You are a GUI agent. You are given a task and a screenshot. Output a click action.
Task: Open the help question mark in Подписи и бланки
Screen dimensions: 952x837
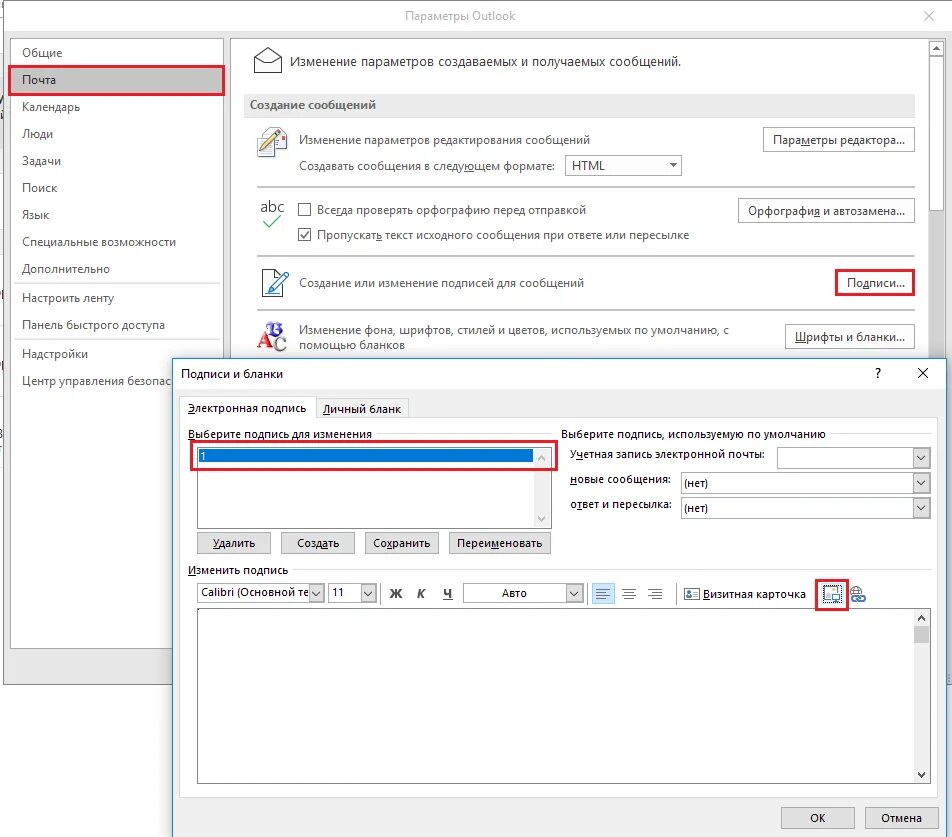click(878, 373)
